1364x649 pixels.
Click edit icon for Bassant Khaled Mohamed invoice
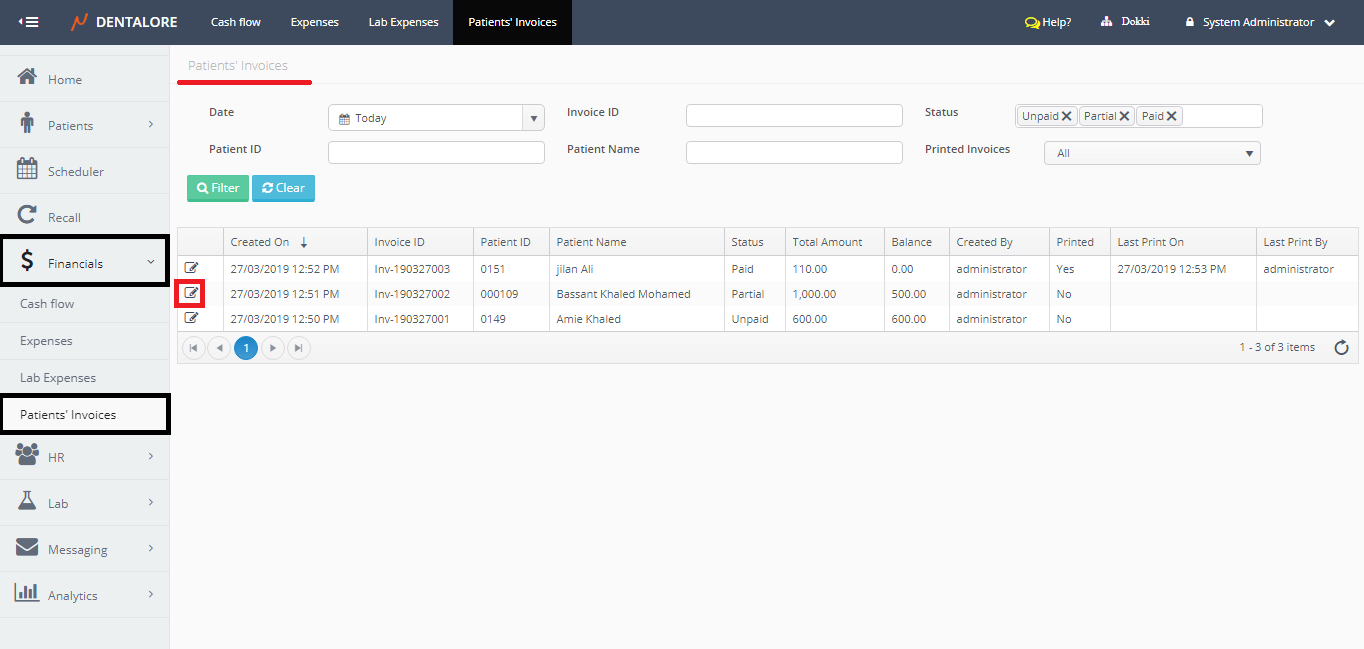(x=191, y=293)
